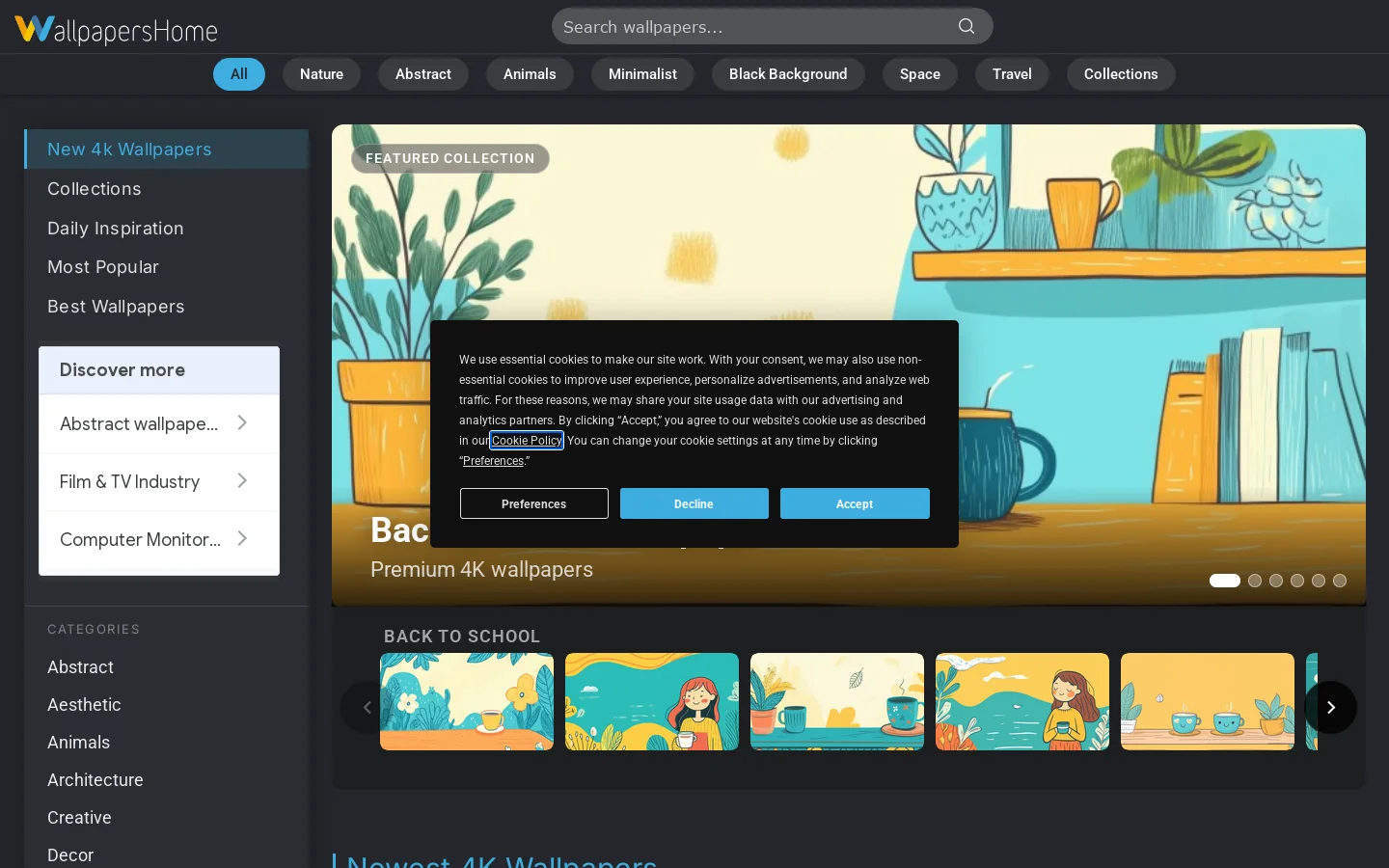
Task: Expand Abstract wallpapers suggestion chevron
Action: pos(242,422)
